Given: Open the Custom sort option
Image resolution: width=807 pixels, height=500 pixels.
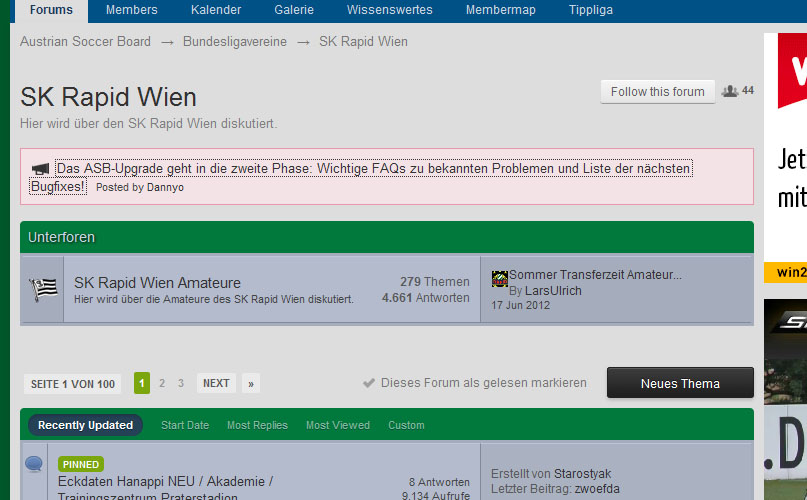Looking at the screenshot, I should click(x=406, y=425).
